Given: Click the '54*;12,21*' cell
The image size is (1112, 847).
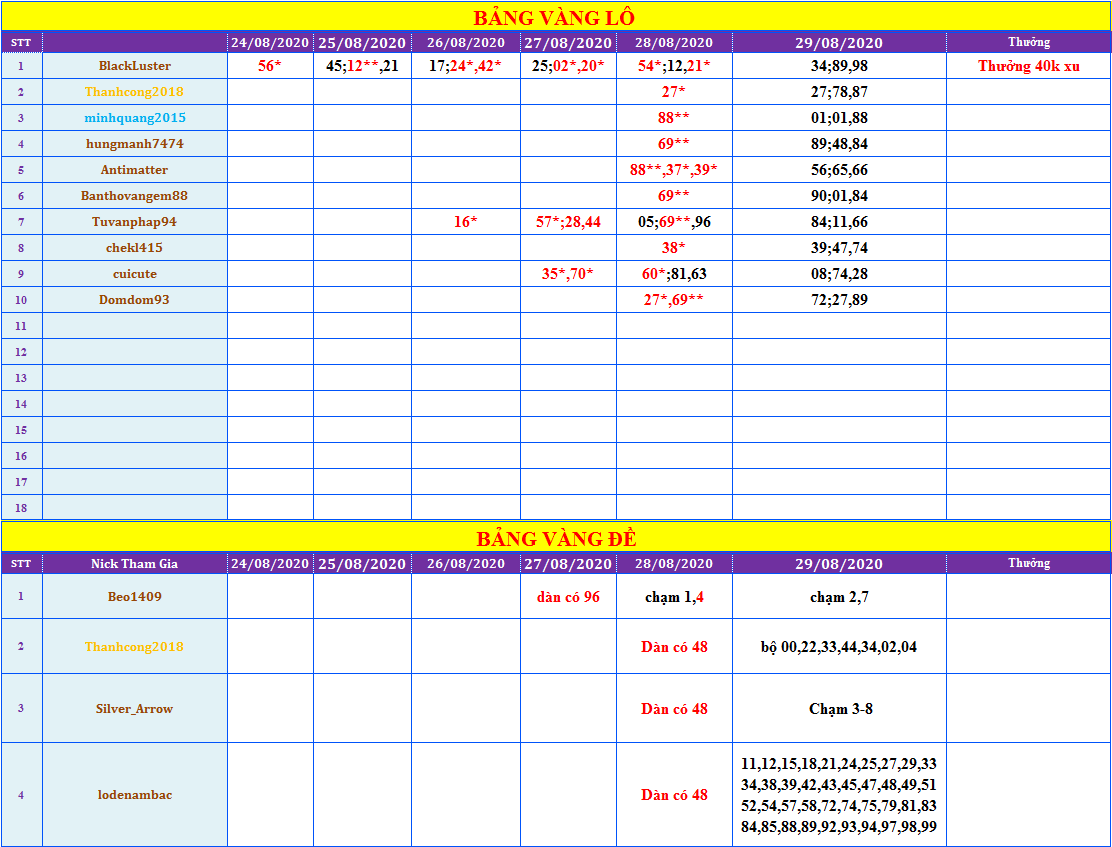Looking at the screenshot, I should [674, 66].
